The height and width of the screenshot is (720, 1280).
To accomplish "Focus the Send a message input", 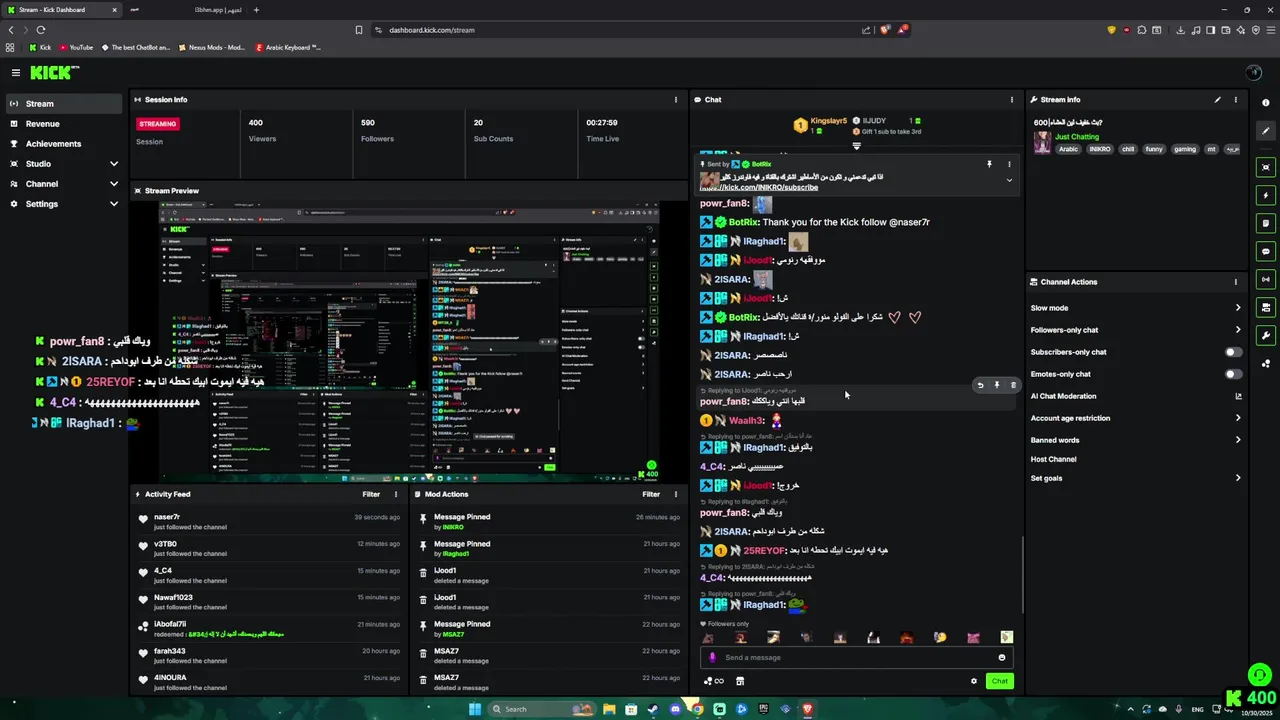I will 858,657.
